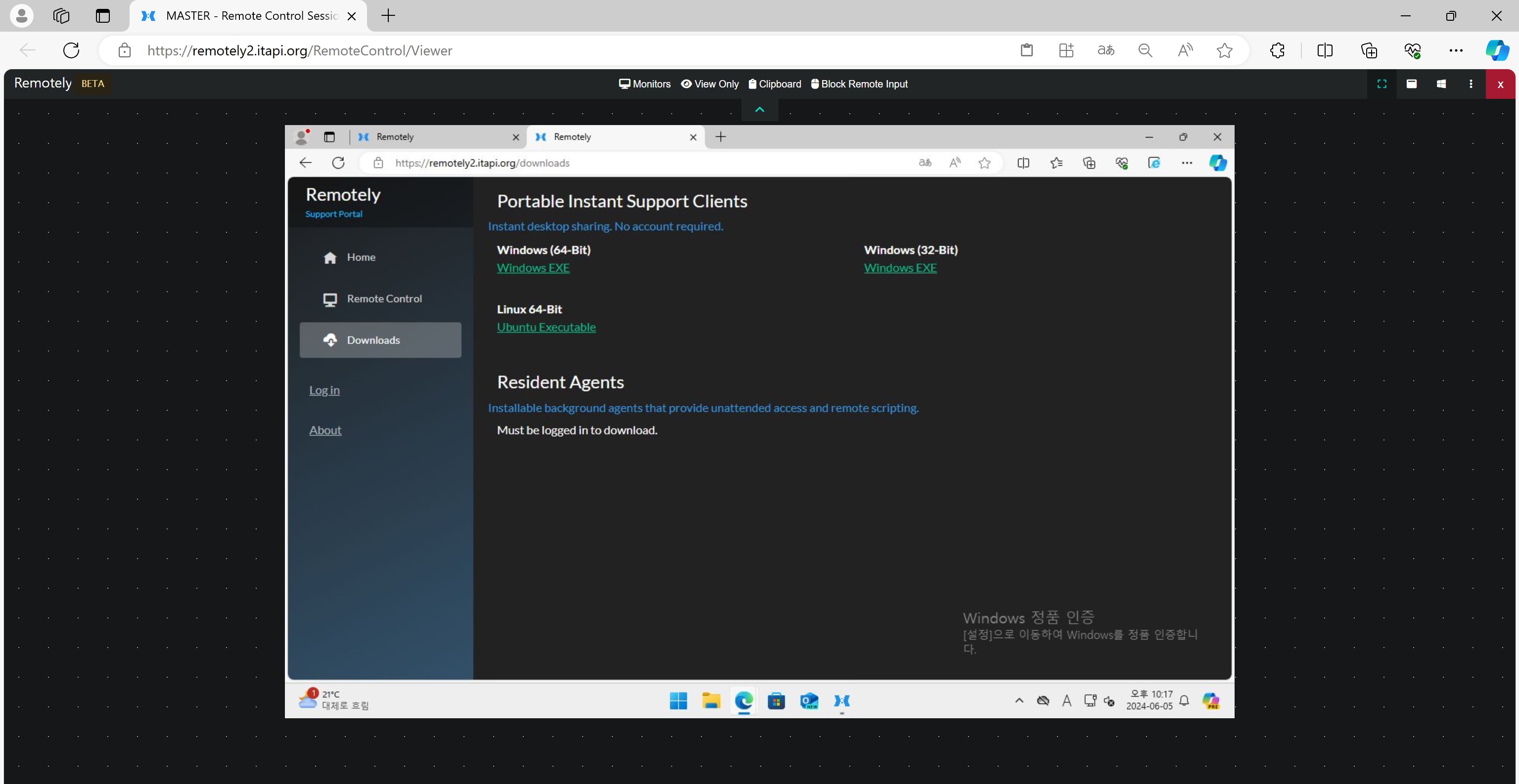The image size is (1519, 784).
Task: Open Clipboard option in Remotely toolbar
Action: (x=775, y=84)
